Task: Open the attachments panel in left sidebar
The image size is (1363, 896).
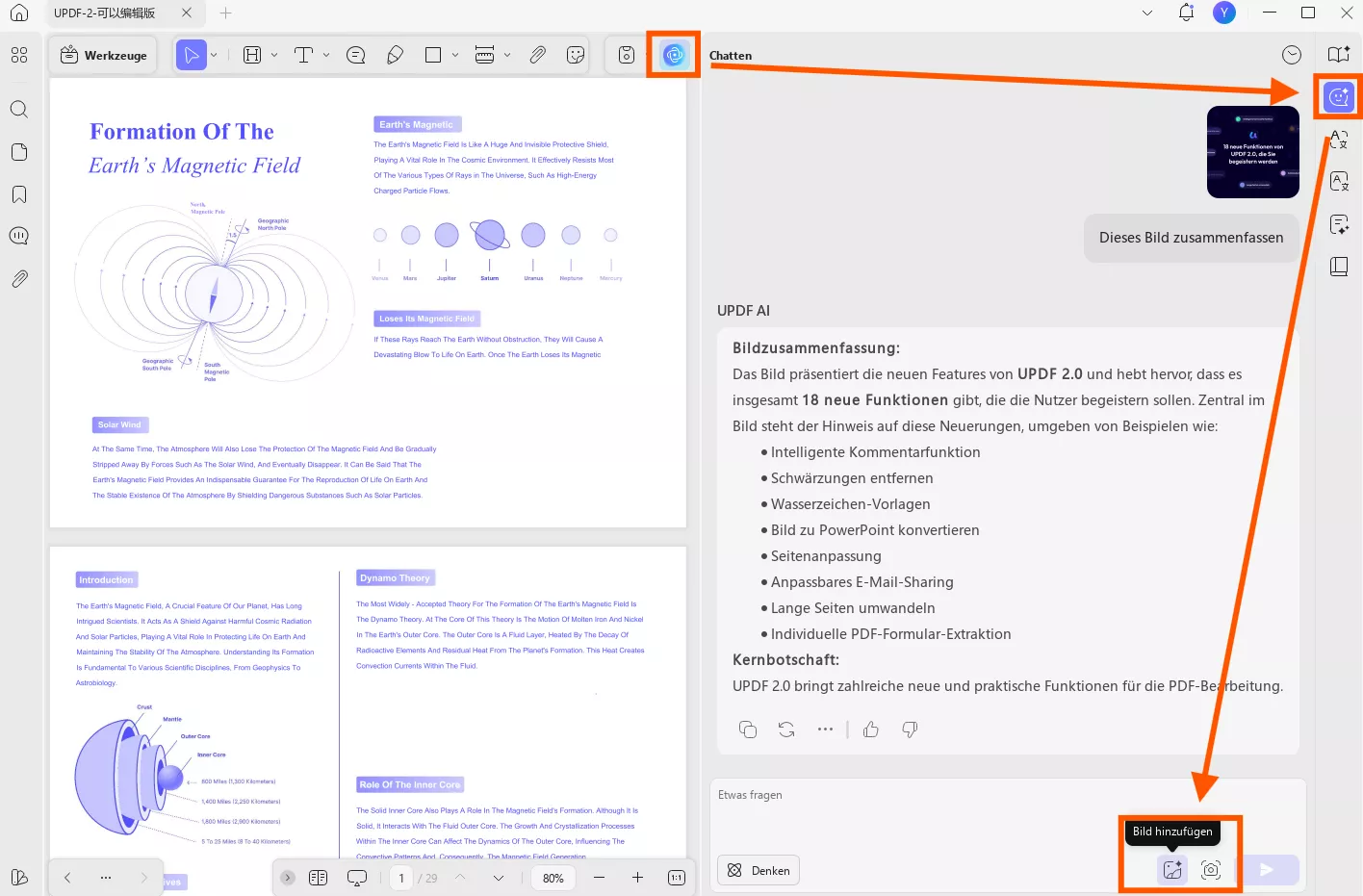Action: pyautogui.click(x=19, y=279)
